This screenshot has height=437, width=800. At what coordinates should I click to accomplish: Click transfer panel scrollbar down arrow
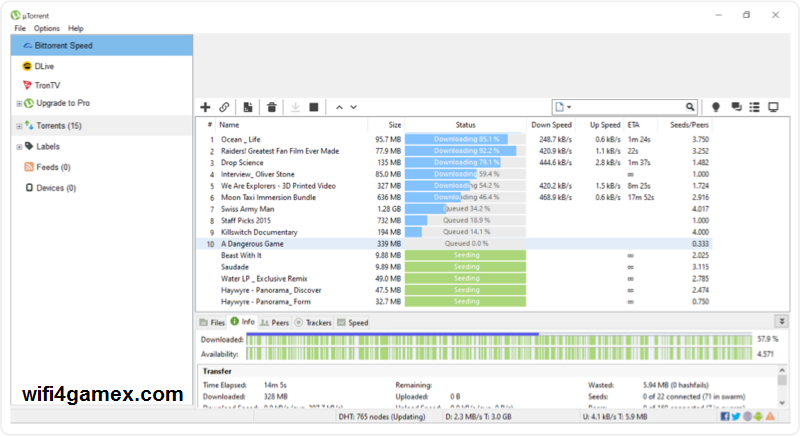point(782,402)
